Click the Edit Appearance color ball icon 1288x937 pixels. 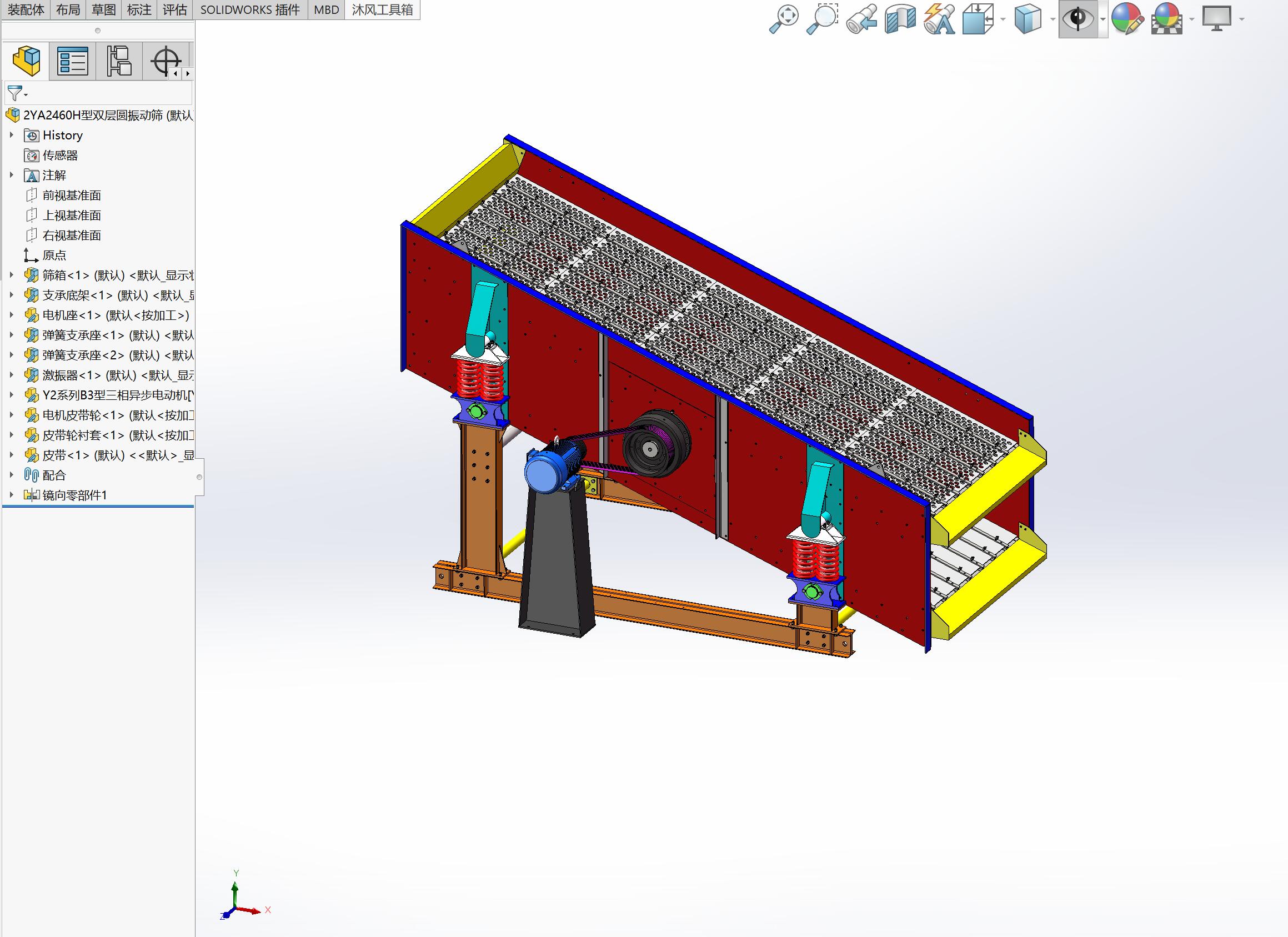click(1127, 19)
